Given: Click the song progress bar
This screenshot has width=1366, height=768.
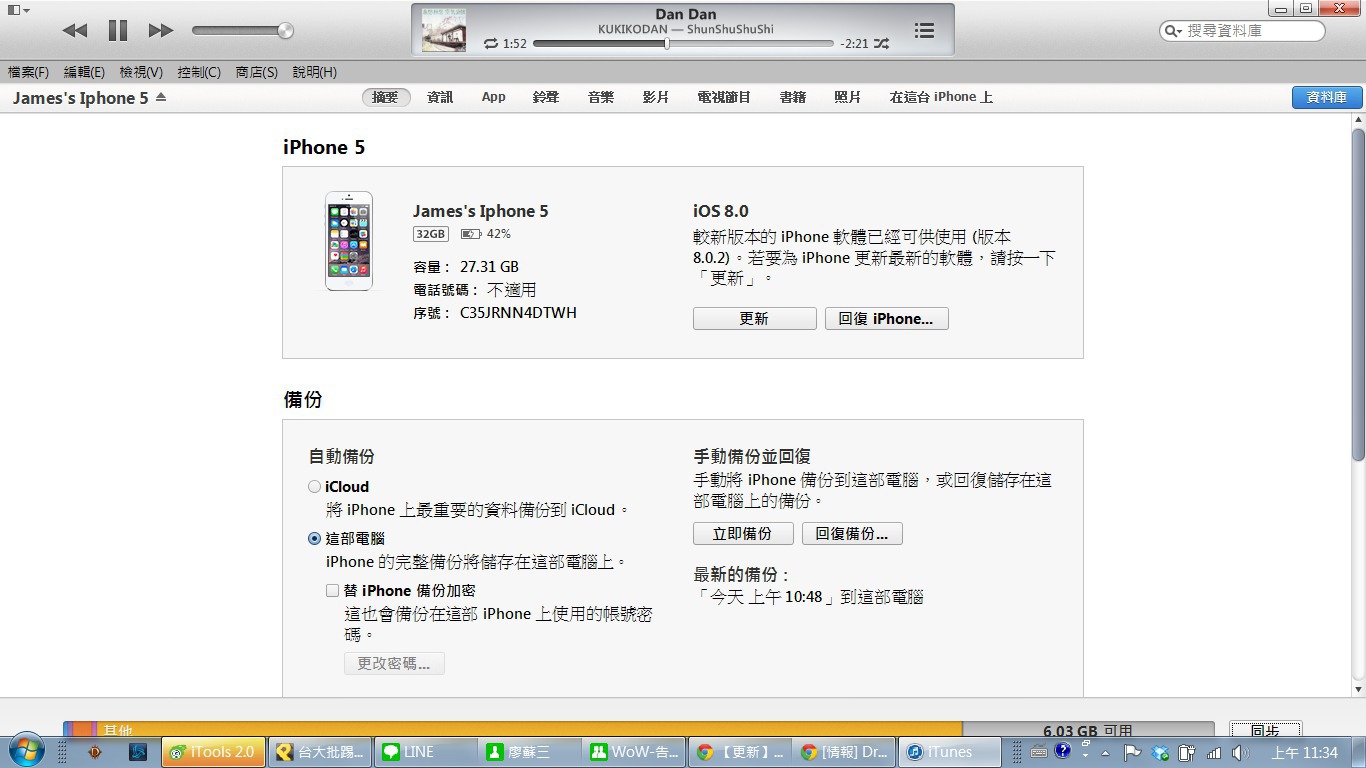Looking at the screenshot, I should (x=683, y=44).
